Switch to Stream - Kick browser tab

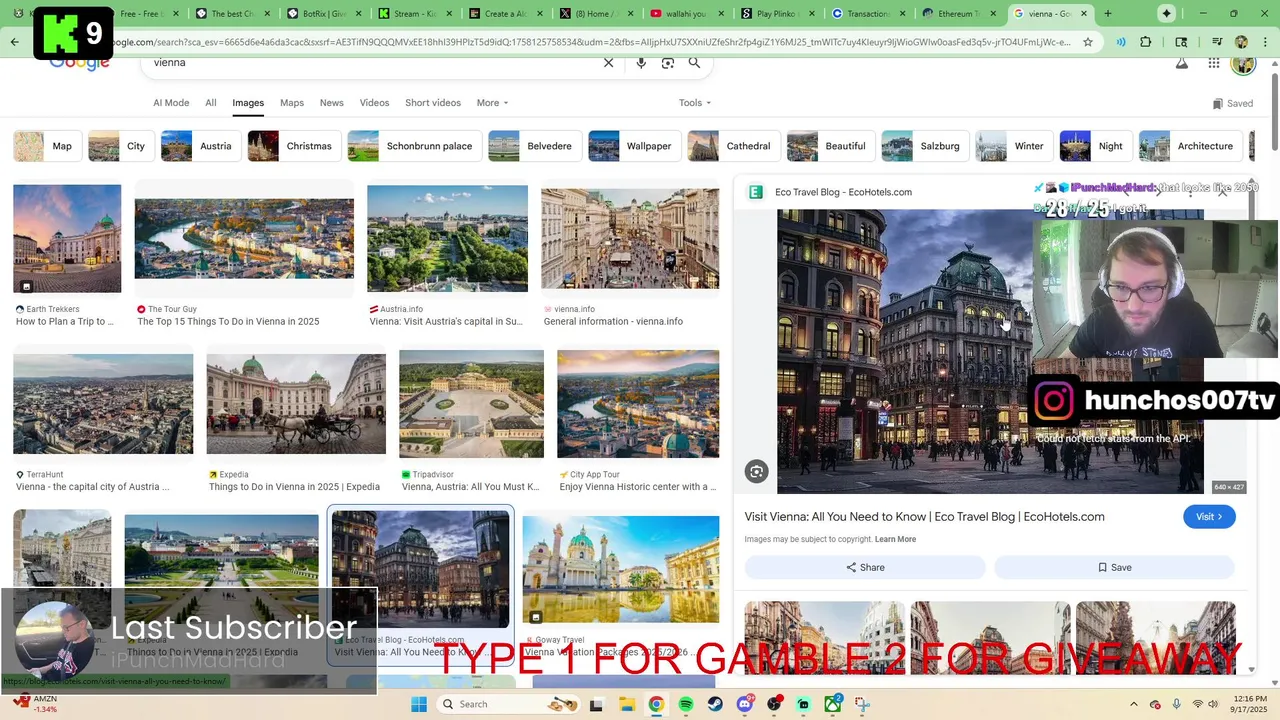click(x=416, y=14)
